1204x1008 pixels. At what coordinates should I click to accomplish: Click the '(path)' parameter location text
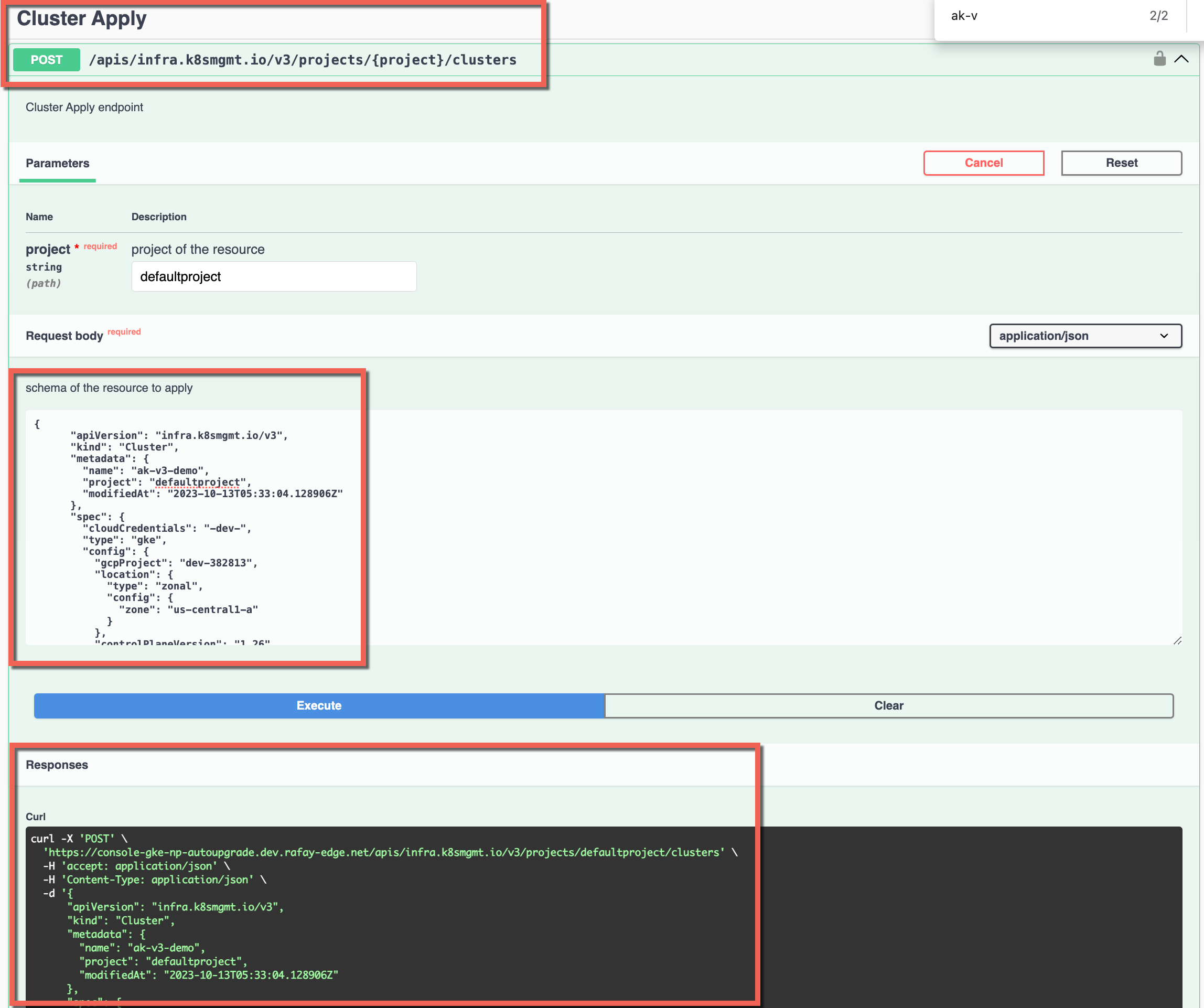[43, 283]
